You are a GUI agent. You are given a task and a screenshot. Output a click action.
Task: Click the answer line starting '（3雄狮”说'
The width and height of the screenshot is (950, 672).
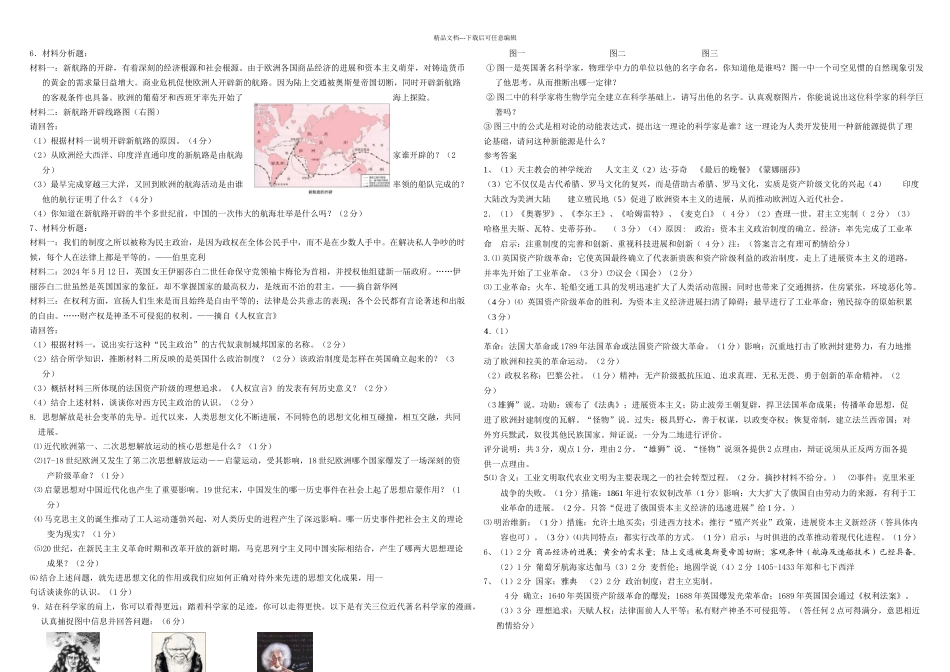coord(697,404)
